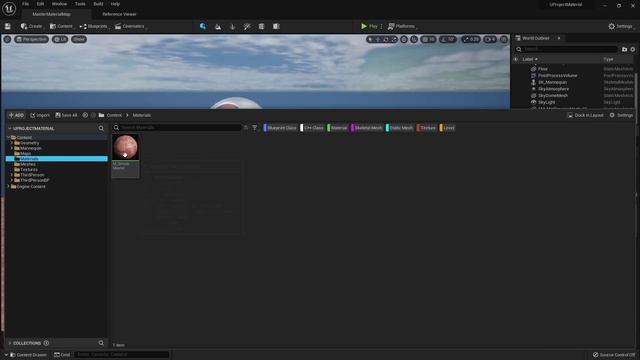Viewport: 640px width, 360px height.
Task: Switch to Fracture mode icon
Action: [276, 27]
